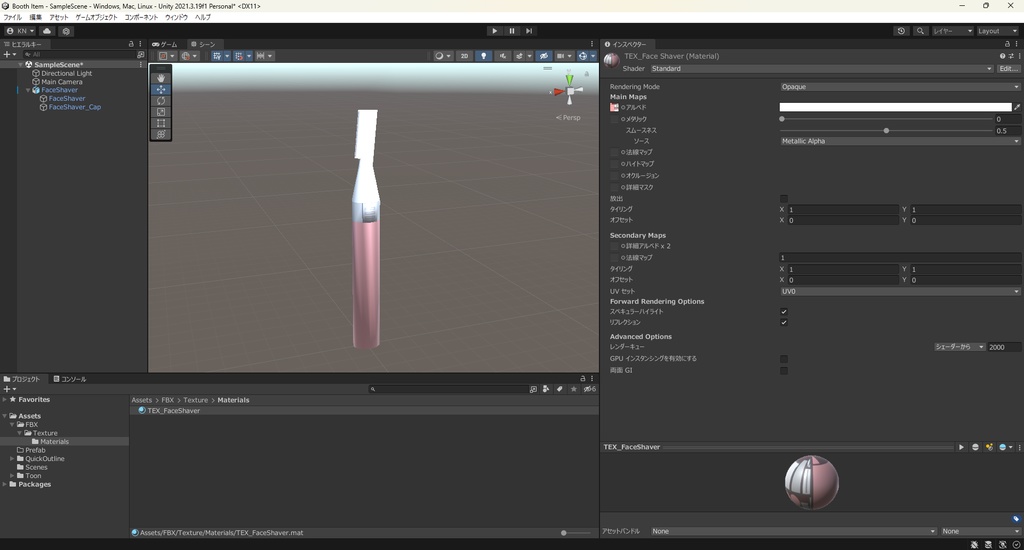Adjust the Smoothness slider handle
The height and width of the screenshot is (550, 1024).
886,131
